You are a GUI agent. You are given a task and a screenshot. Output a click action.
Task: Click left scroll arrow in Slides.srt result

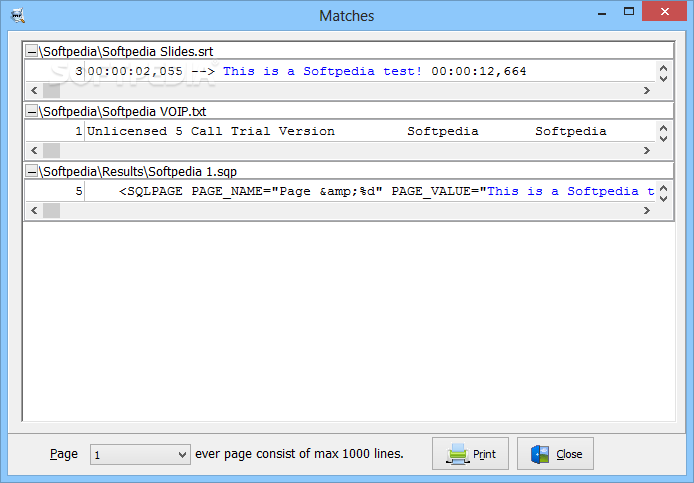(x=34, y=91)
